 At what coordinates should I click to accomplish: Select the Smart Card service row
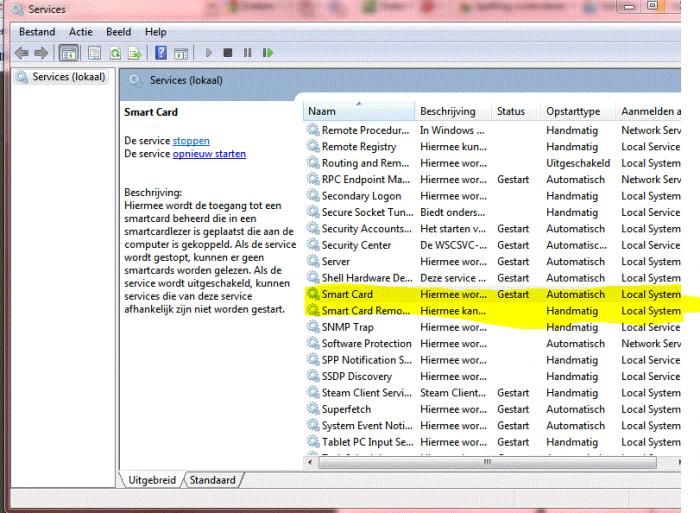(x=347, y=294)
